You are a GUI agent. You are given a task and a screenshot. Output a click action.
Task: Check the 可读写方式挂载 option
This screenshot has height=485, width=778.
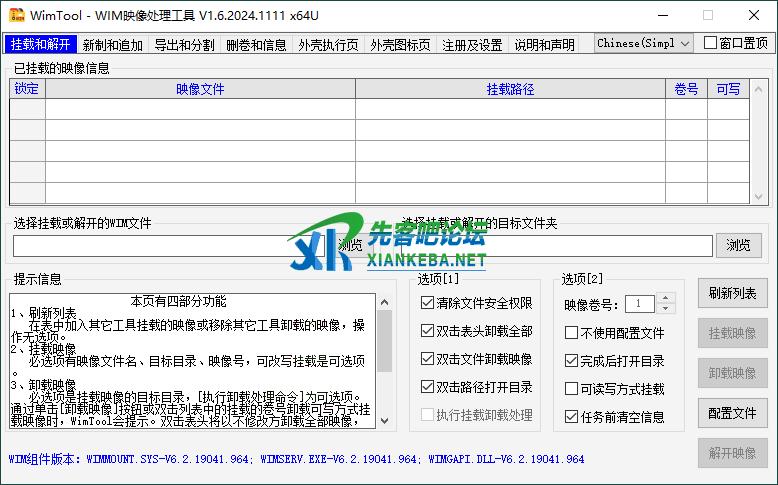click(x=572, y=389)
